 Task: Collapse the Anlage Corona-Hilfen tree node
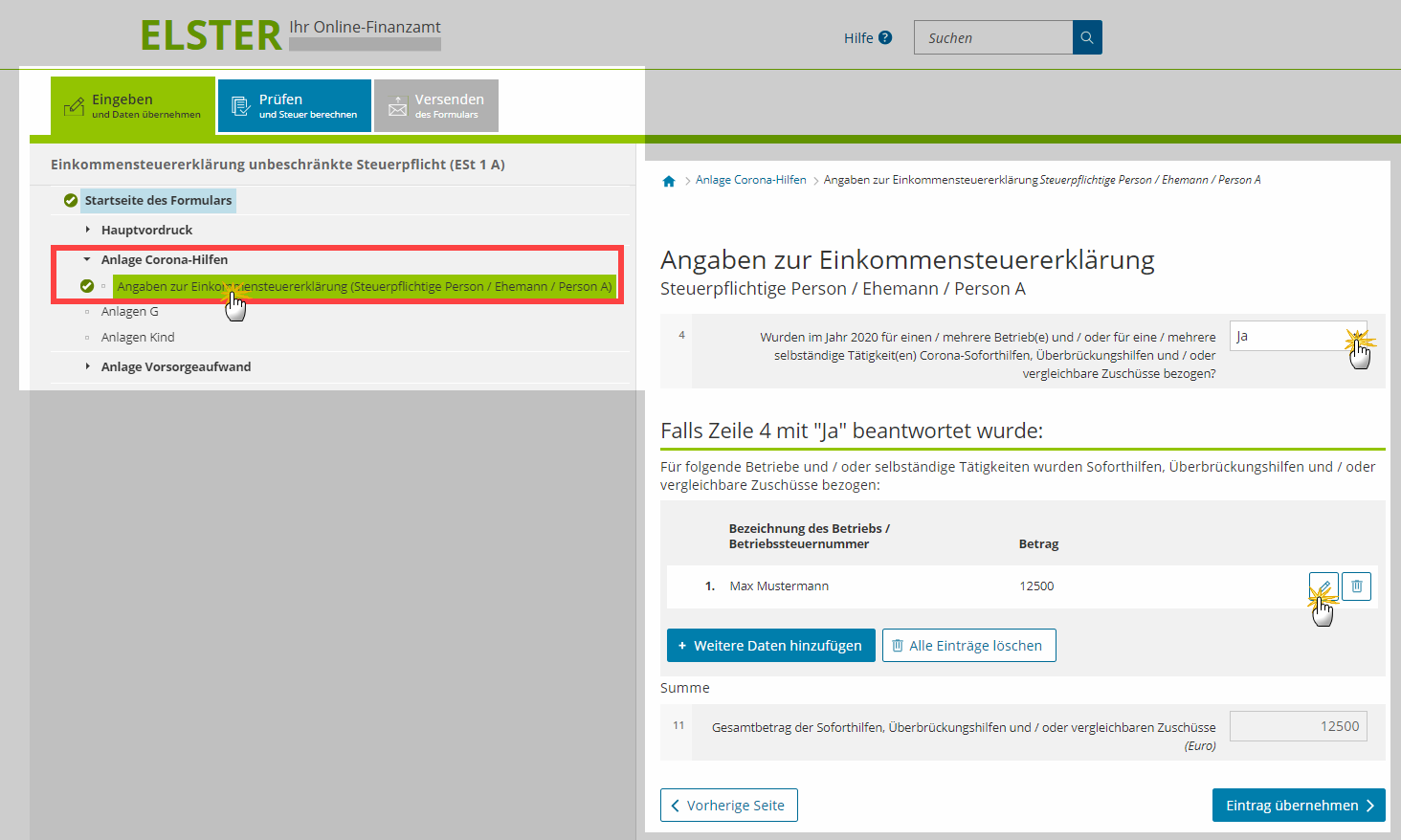pyautogui.click(x=87, y=259)
